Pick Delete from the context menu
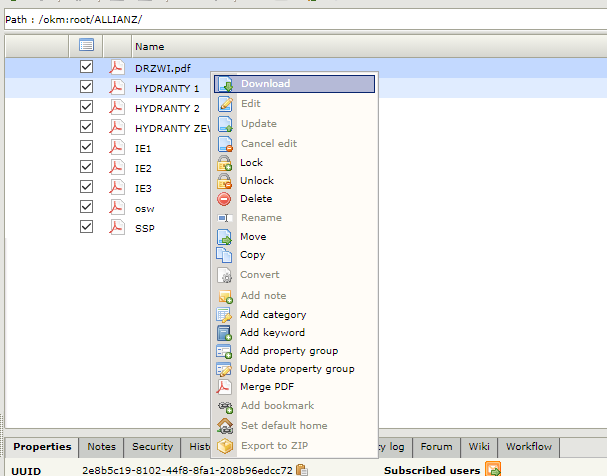 [256, 199]
